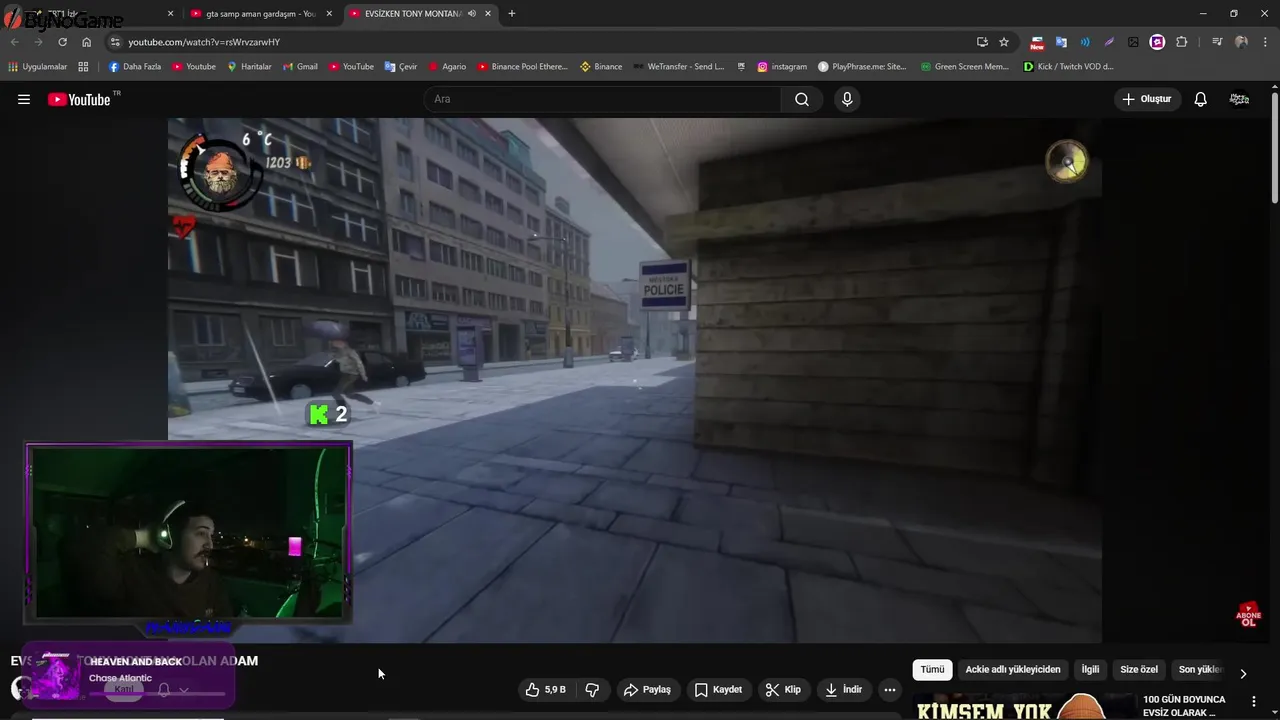The height and width of the screenshot is (720, 1280).
Task: Open Haritalar bookmark
Action: tap(249, 67)
